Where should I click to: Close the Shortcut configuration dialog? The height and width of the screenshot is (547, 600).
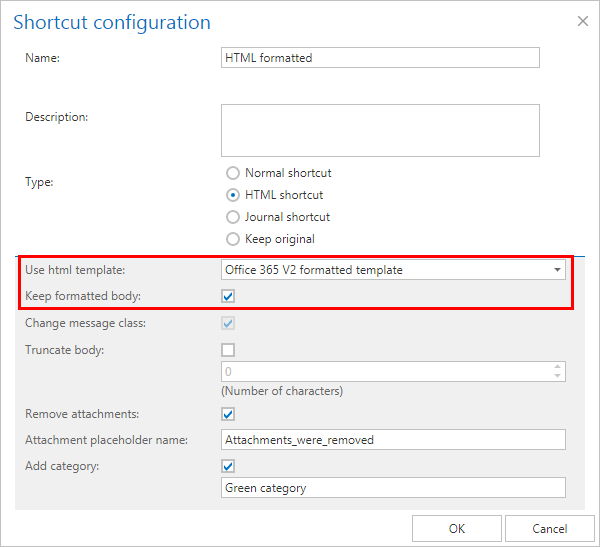pos(582,20)
